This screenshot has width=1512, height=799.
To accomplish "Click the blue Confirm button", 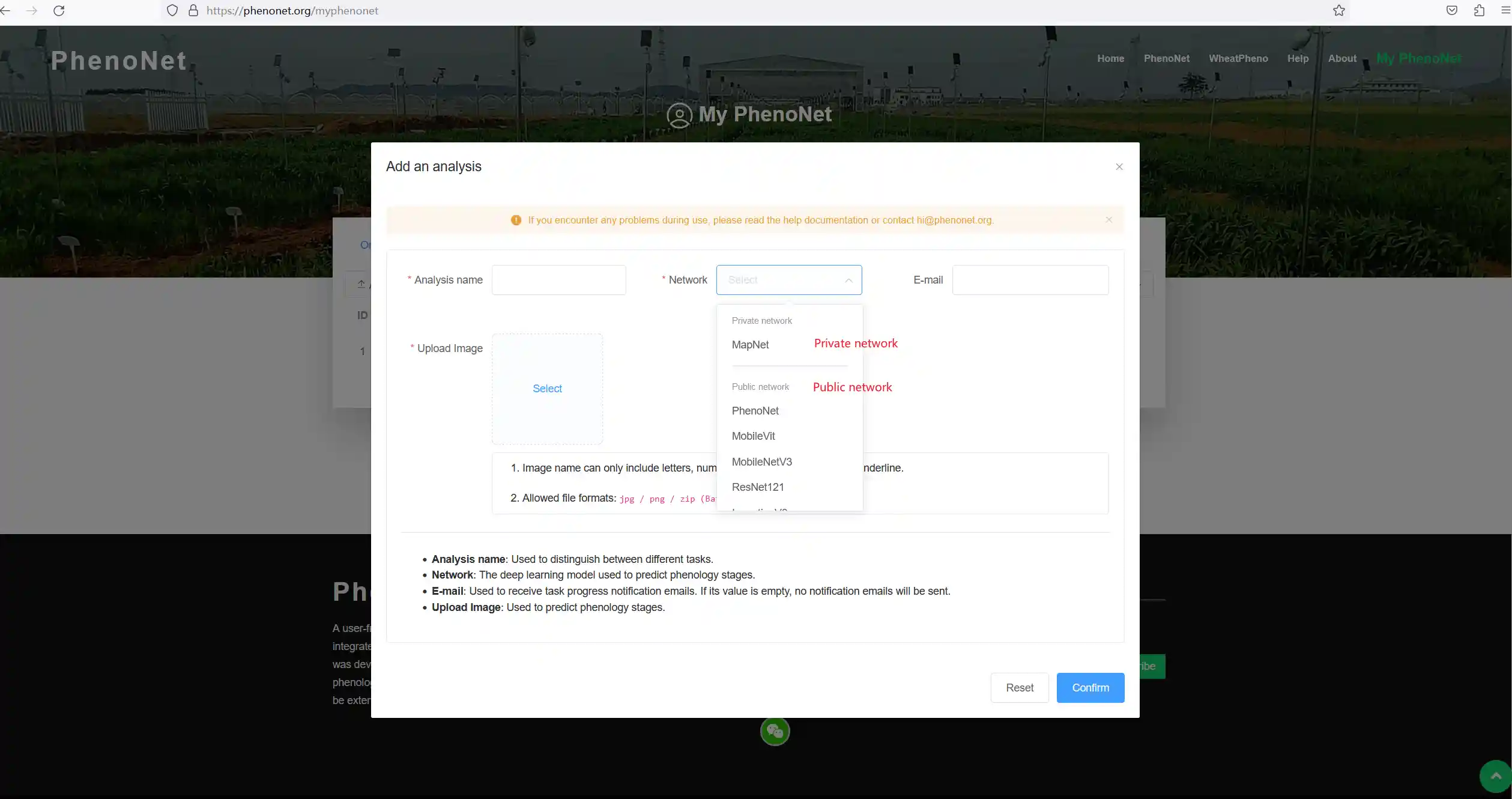I will pyautogui.click(x=1090, y=688).
